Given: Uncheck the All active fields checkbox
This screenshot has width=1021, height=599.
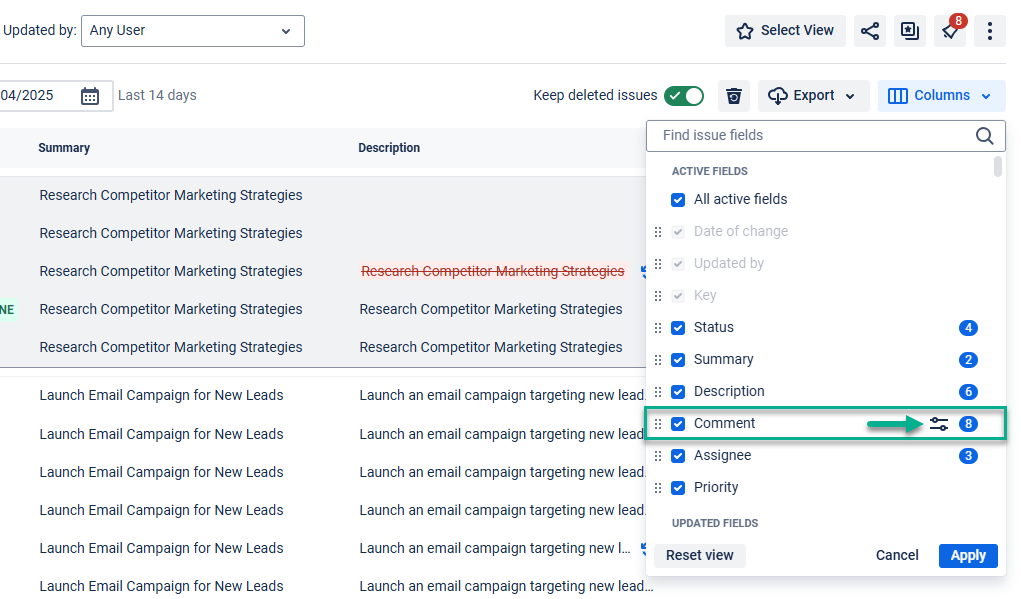Looking at the screenshot, I should (678, 200).
